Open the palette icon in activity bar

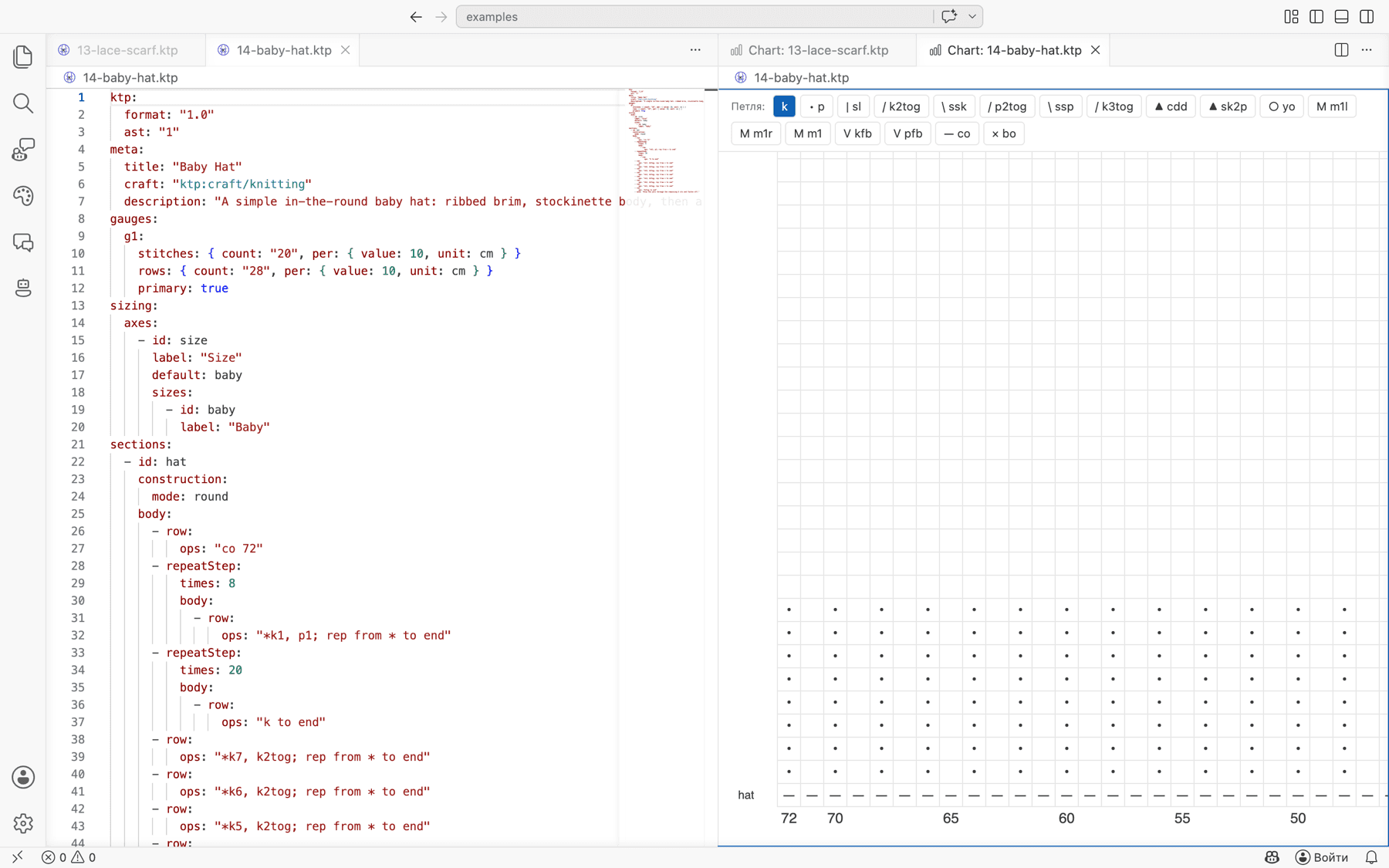click(x=23, y=196)
